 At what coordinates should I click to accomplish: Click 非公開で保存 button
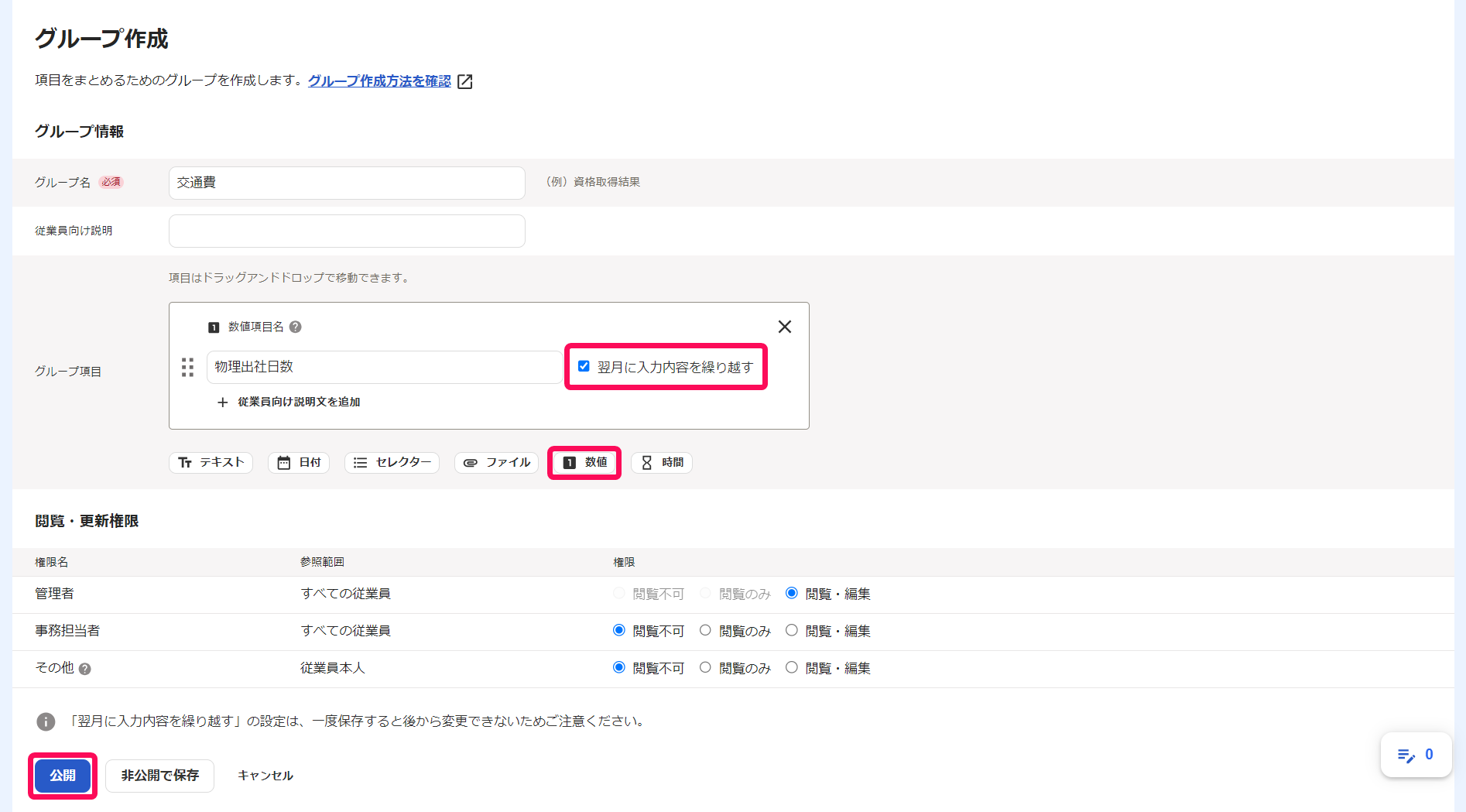click(x=160, y=776)
